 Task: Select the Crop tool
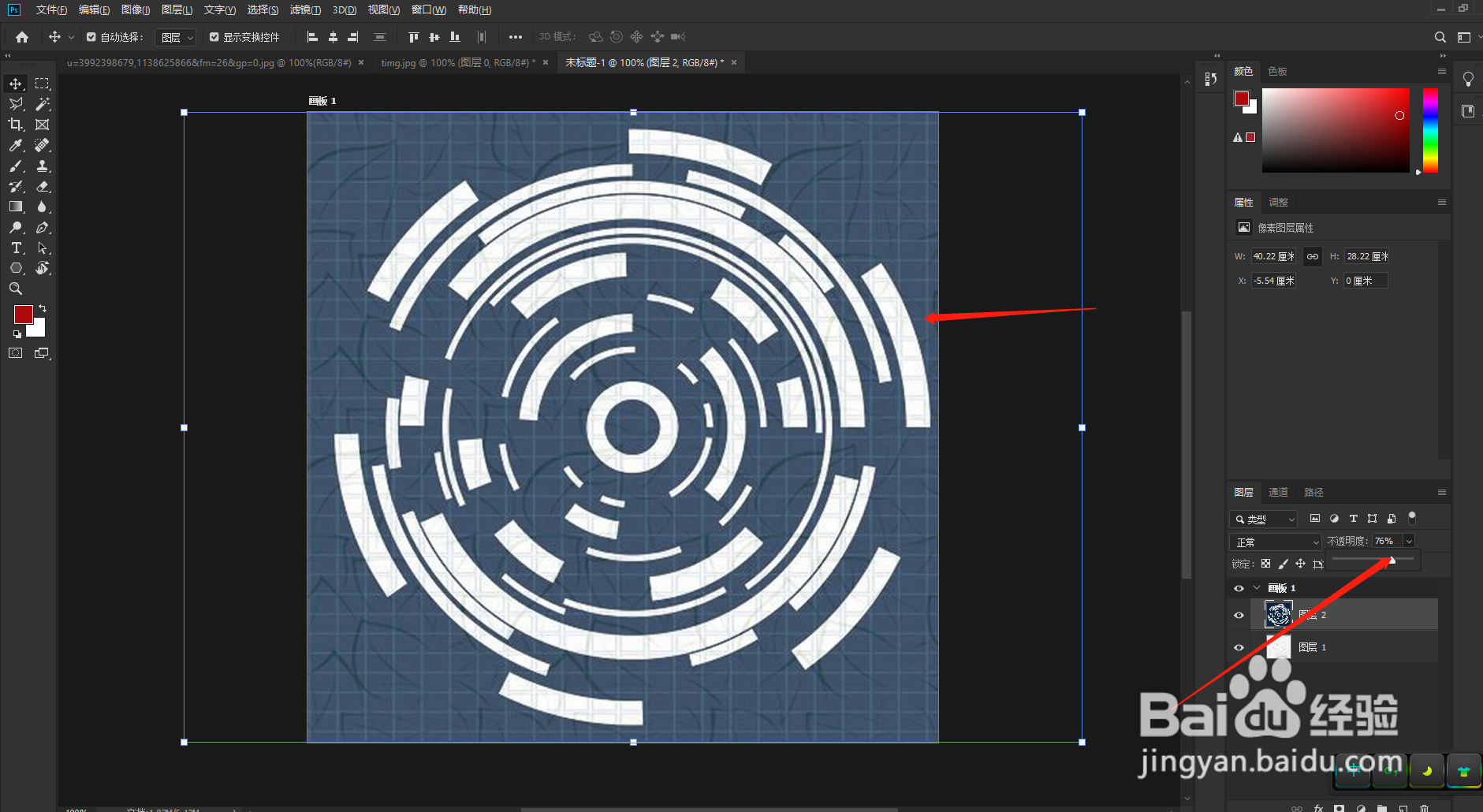[16, 125]
